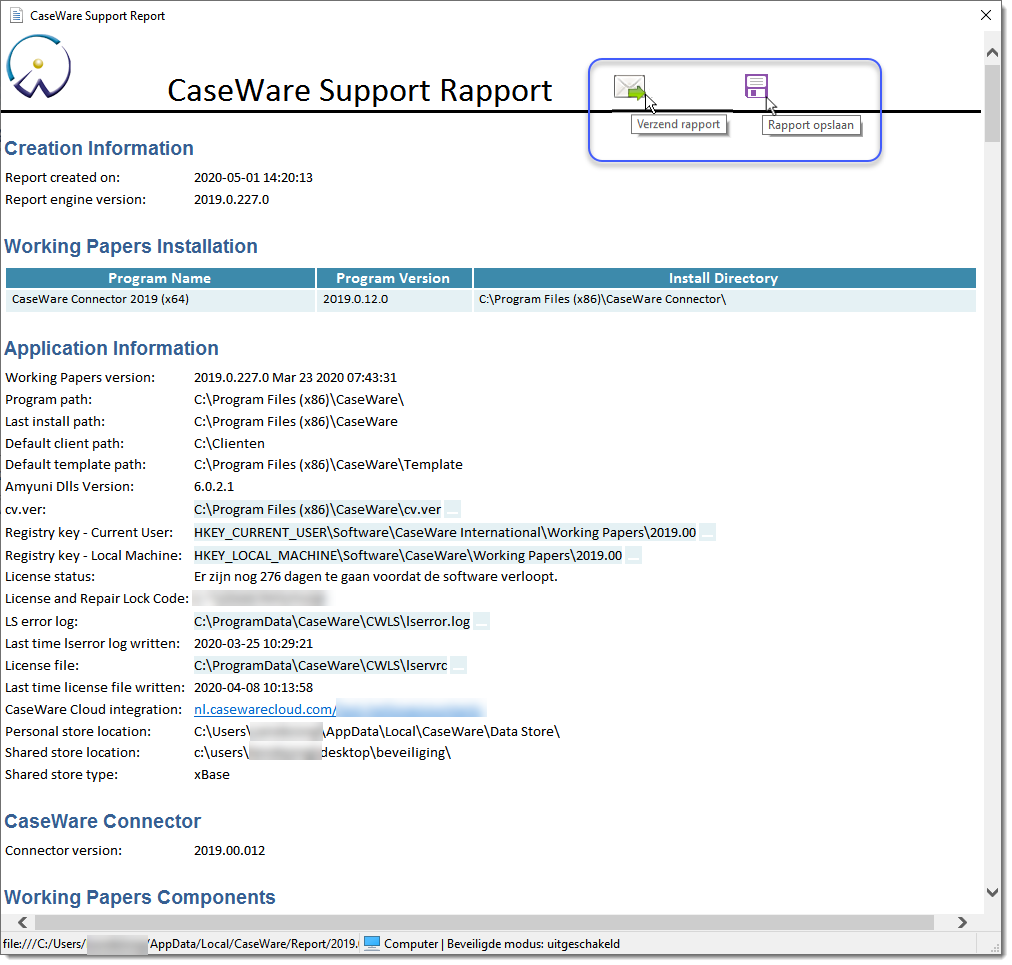Image resolution: width=1012 pixels, height=965 pixels.
Task: Click the Creation Information heading
Action: pos(99,148)
